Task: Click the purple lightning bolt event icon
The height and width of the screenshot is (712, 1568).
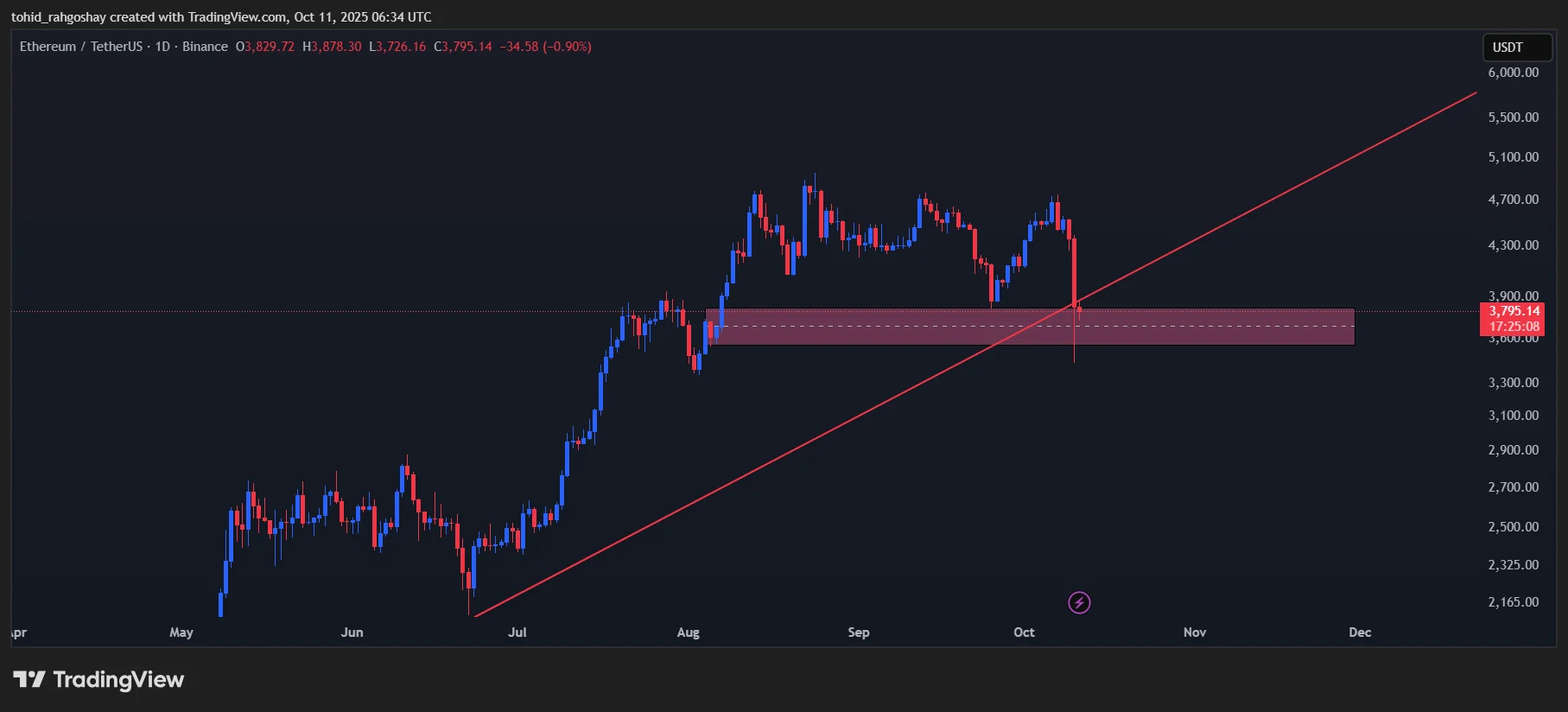Action: click(1079, 602)
